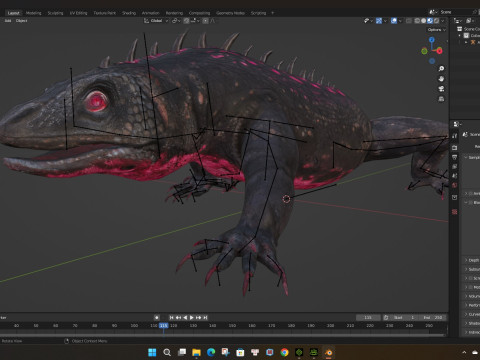
Task: Play the animation forward
Action: click(x=192, y=317)
